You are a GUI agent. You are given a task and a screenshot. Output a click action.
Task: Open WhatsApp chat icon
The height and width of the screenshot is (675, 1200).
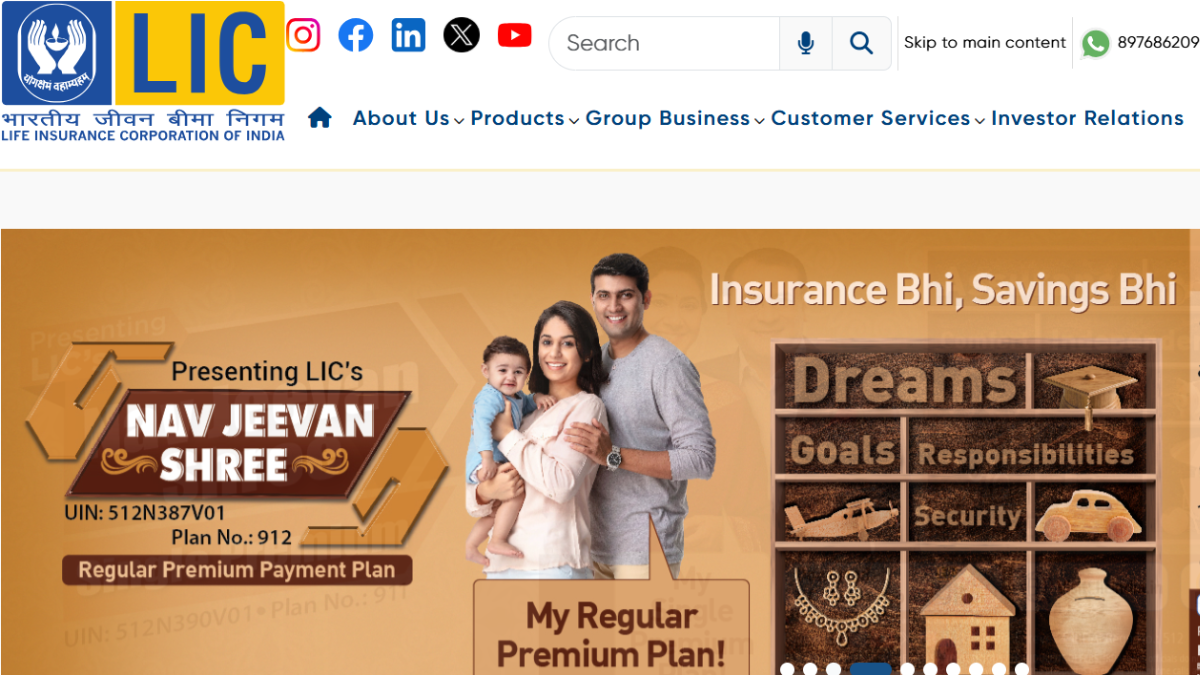tap(1095, 43)
